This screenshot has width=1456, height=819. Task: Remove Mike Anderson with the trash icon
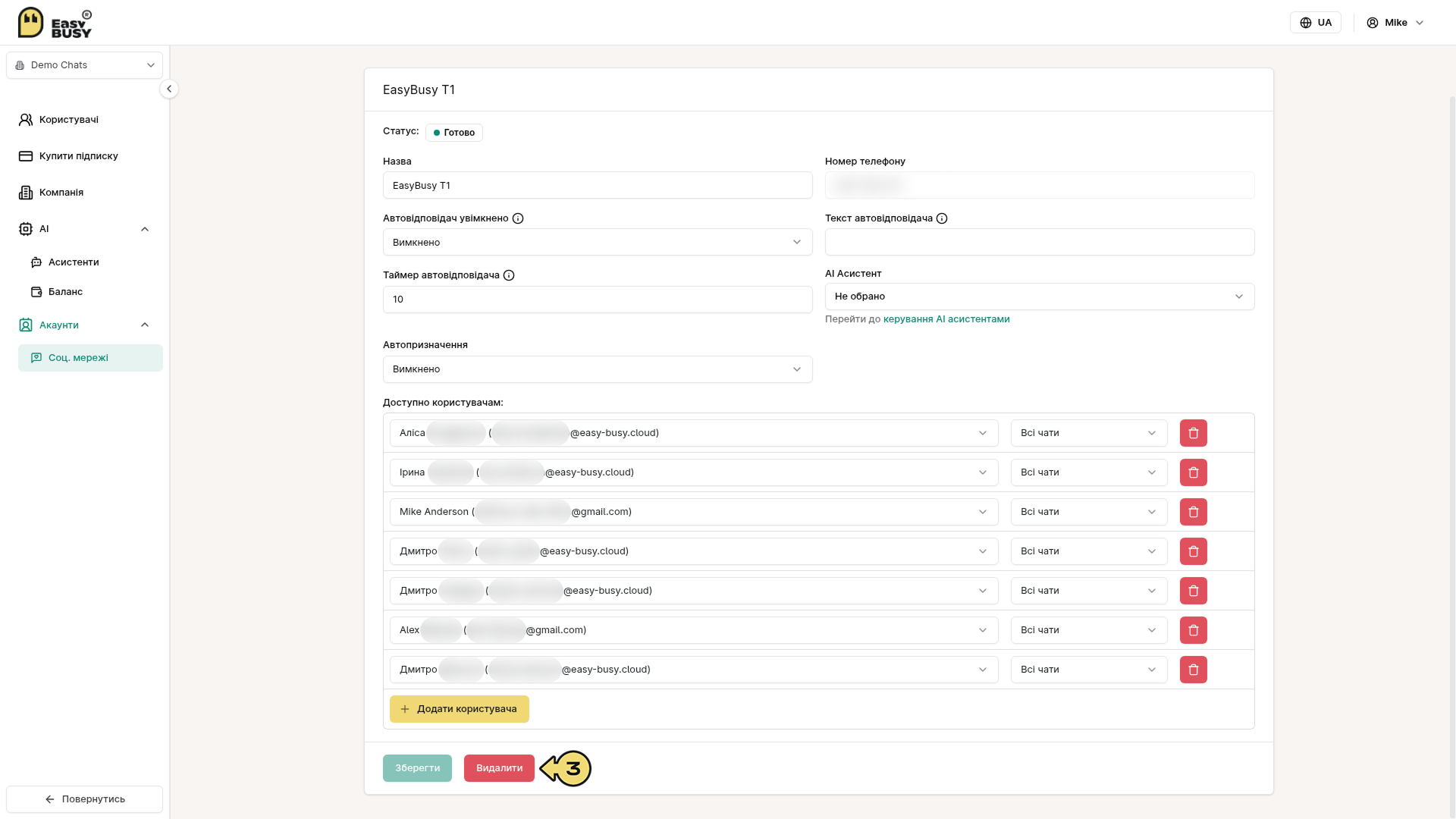click(x=1193, y=512)
